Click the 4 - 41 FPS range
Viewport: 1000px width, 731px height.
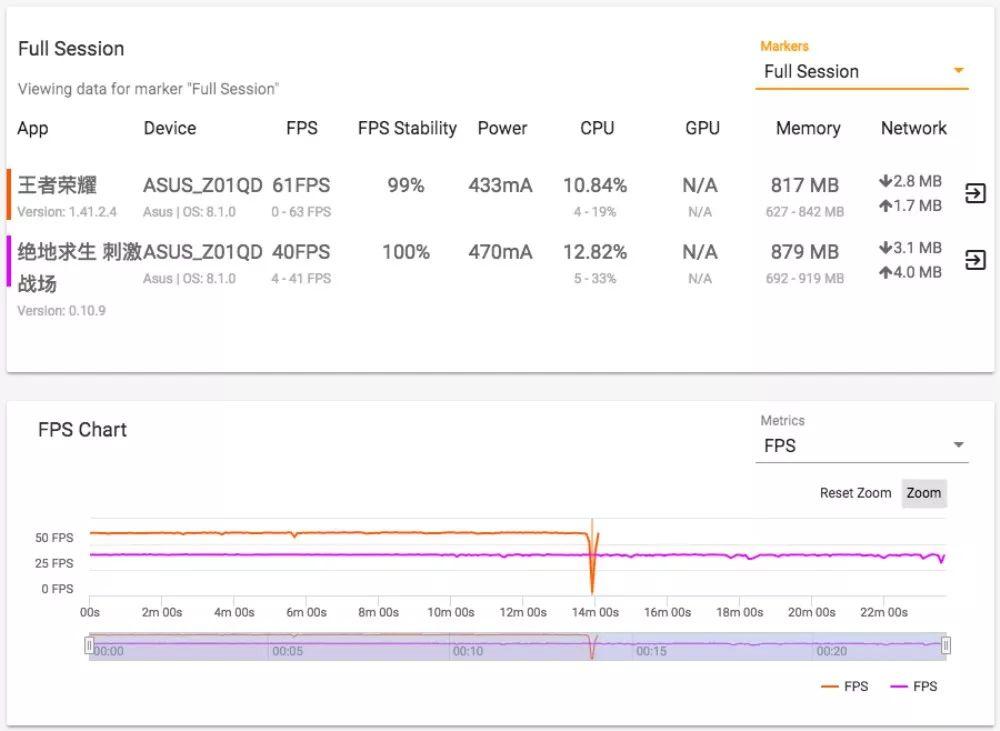point(301,279)
